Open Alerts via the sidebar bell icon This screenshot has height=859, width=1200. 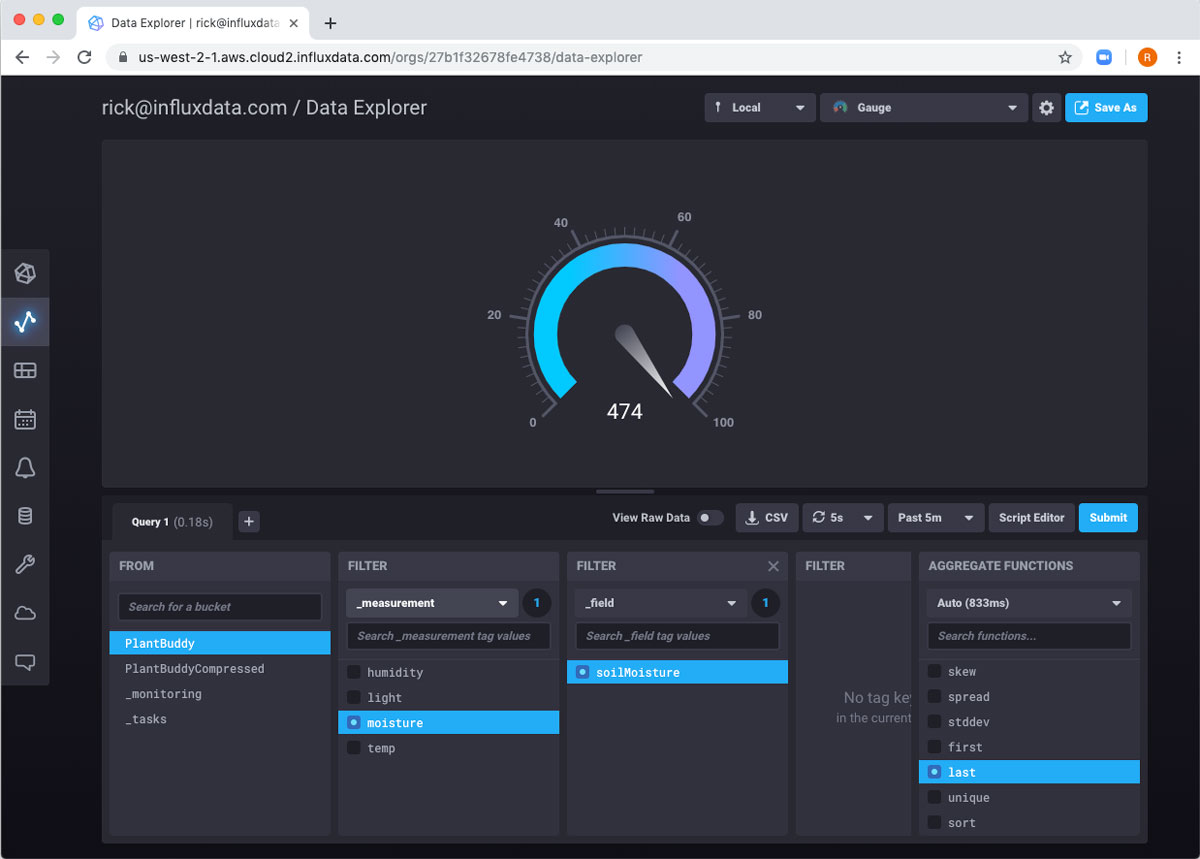pyautogui.click(x=25, y=468)
